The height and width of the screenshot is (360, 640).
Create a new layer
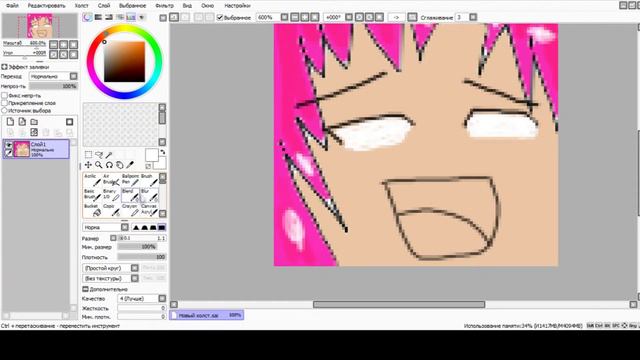tap(10, 122)
